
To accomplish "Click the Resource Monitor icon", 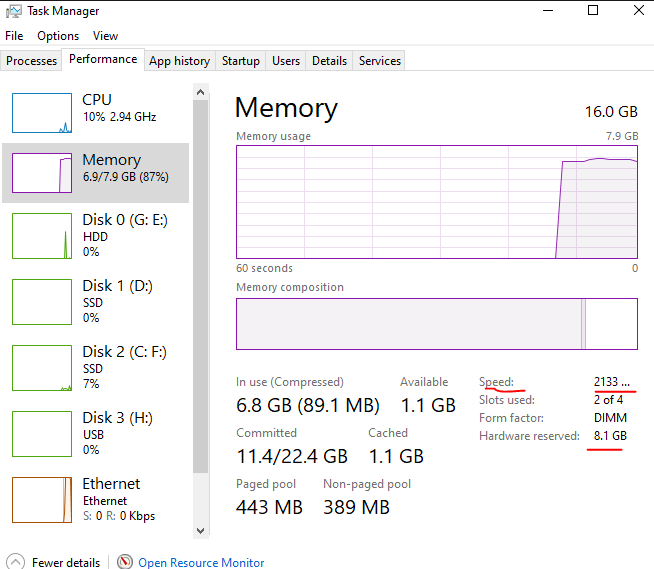I will (x=125, y=561).
